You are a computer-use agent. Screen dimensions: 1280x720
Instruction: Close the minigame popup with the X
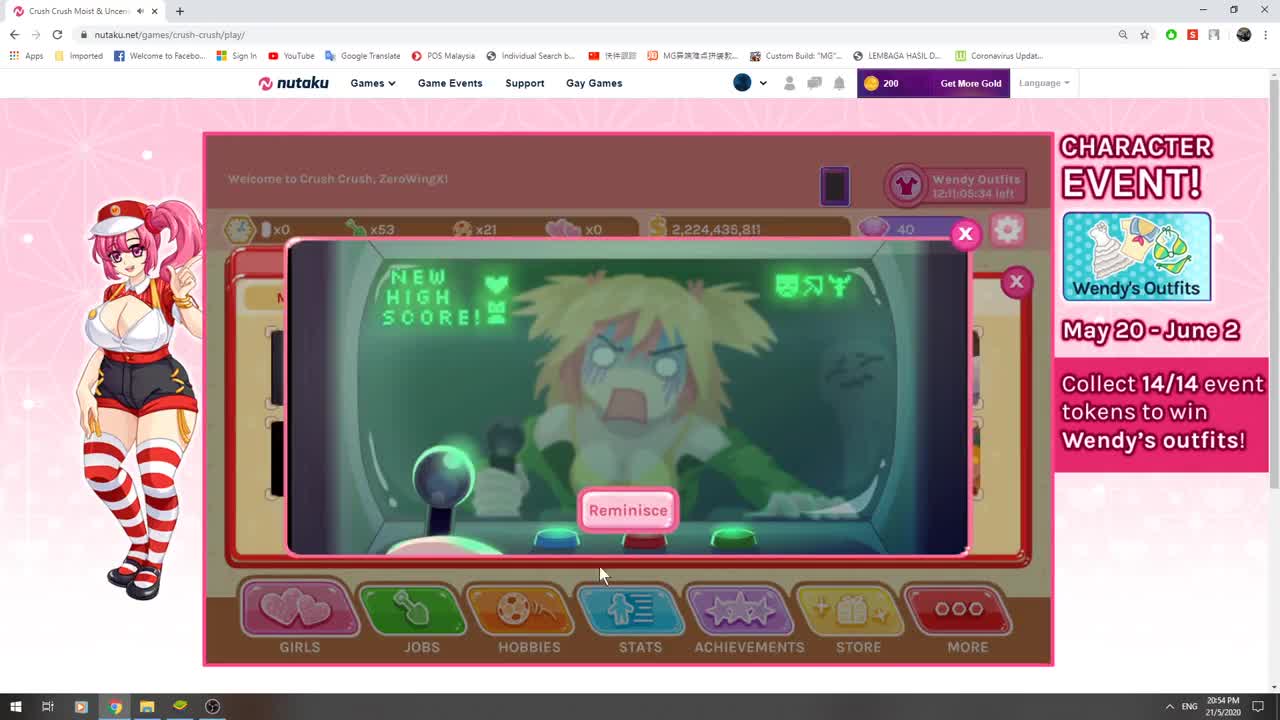(x=965, y=234)
